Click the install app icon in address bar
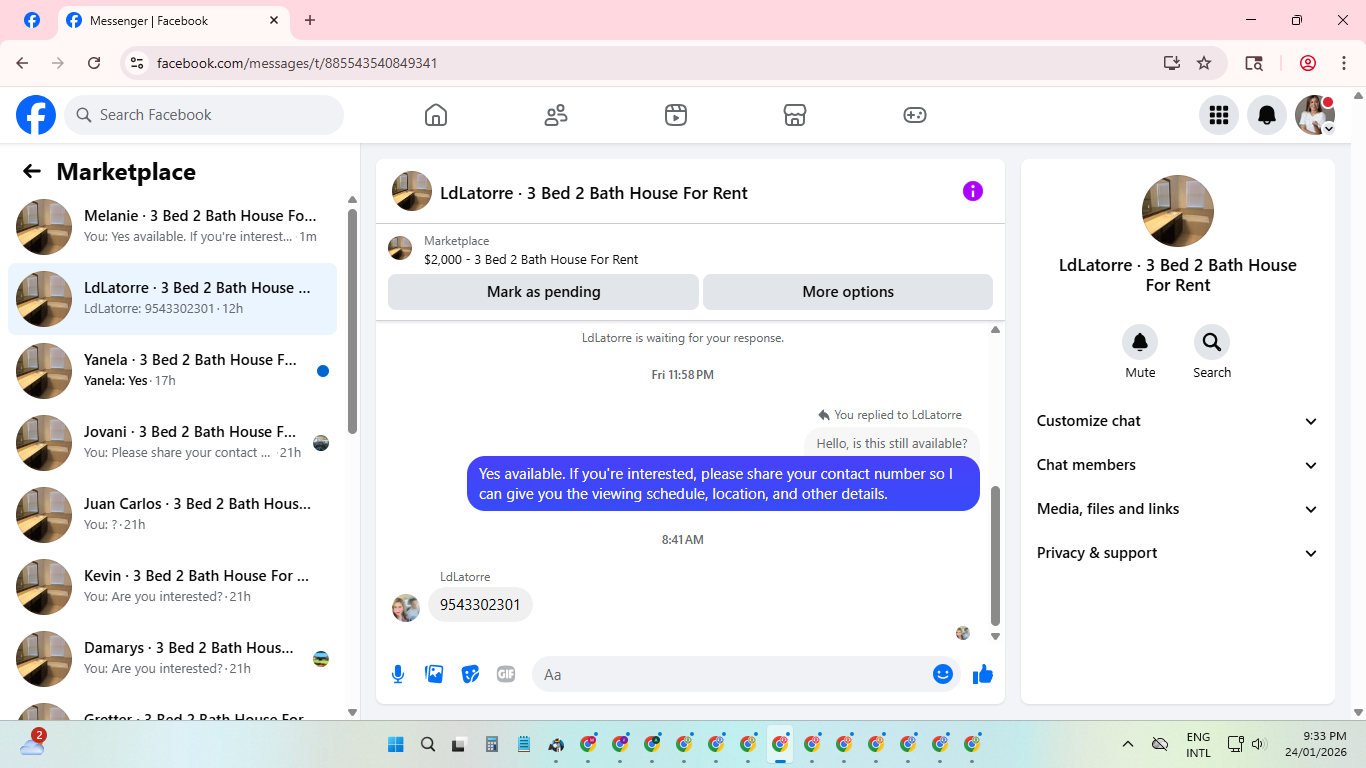 tap(1172, 63)
